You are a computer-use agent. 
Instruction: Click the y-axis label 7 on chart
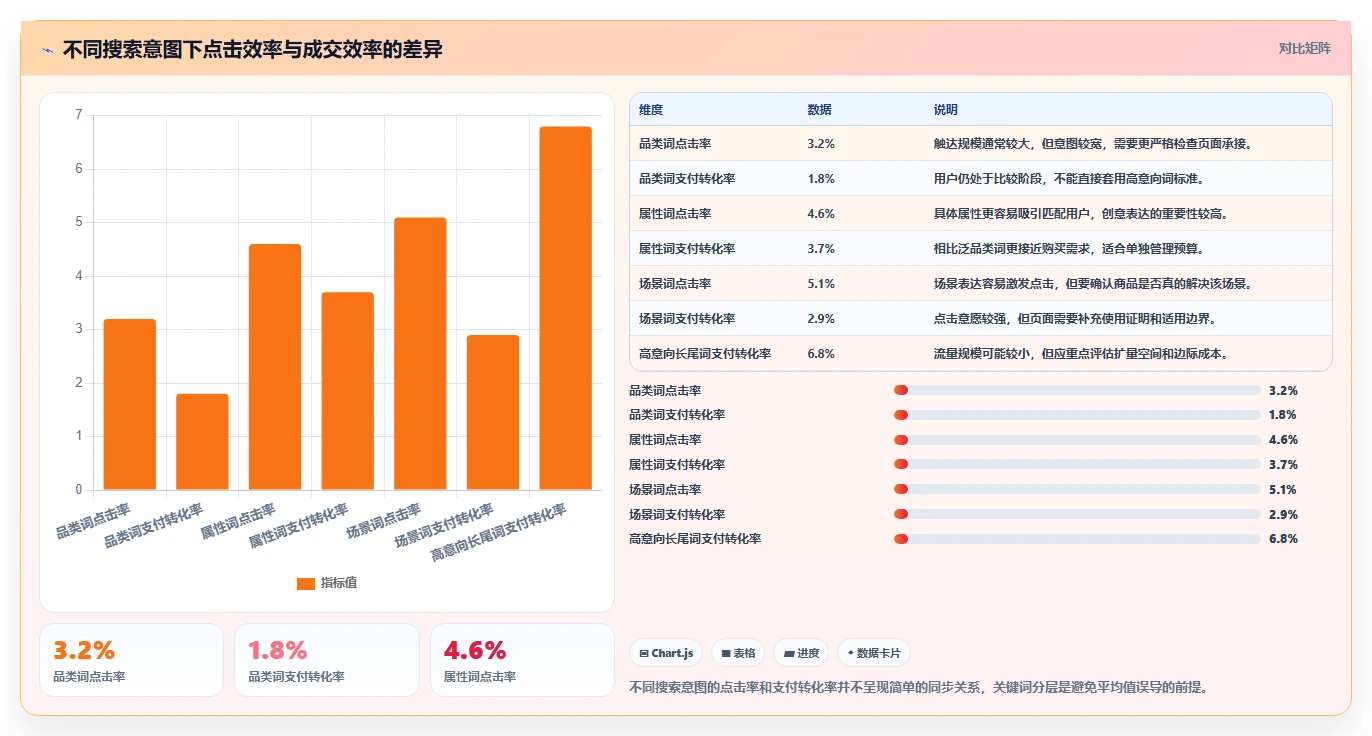pyautogui.click(x=79, y=115)
